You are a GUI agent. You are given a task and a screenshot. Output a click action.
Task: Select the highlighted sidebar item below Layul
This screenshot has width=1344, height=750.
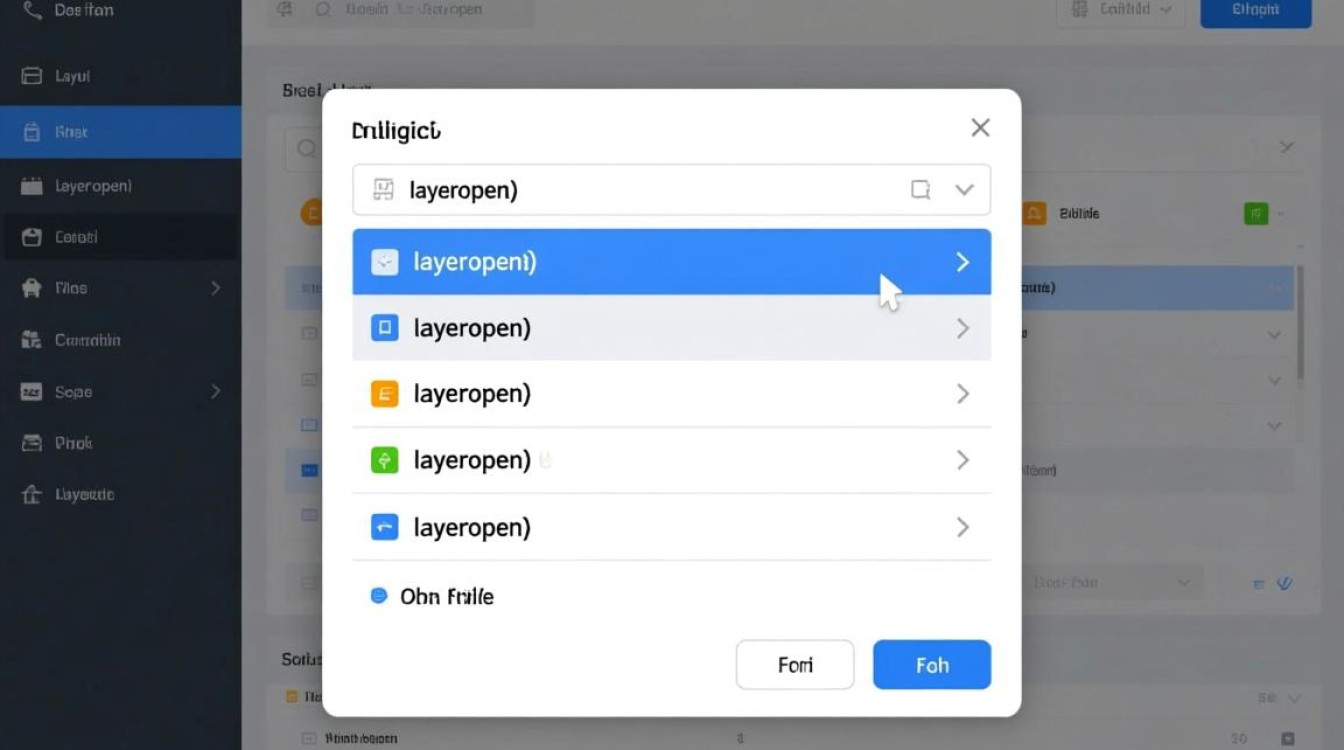120,132
